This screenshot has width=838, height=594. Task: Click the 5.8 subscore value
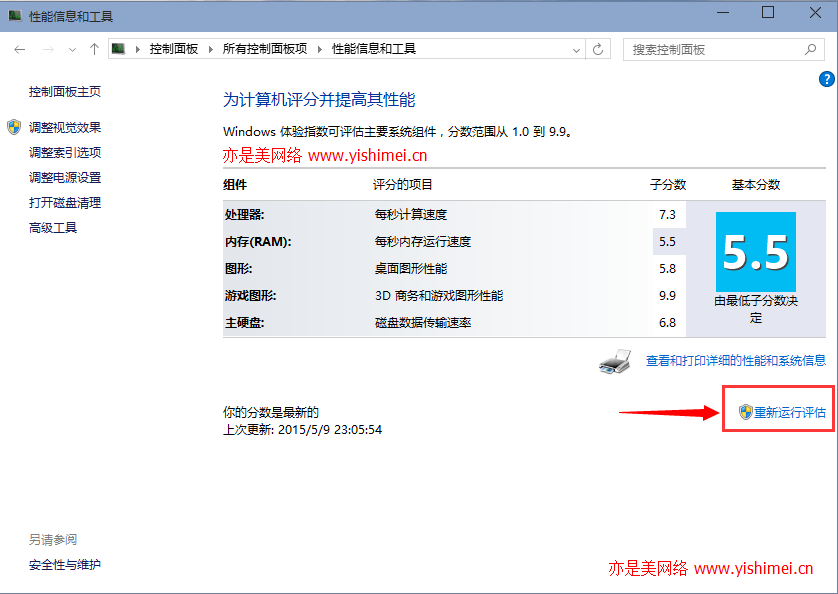[667, 269]
